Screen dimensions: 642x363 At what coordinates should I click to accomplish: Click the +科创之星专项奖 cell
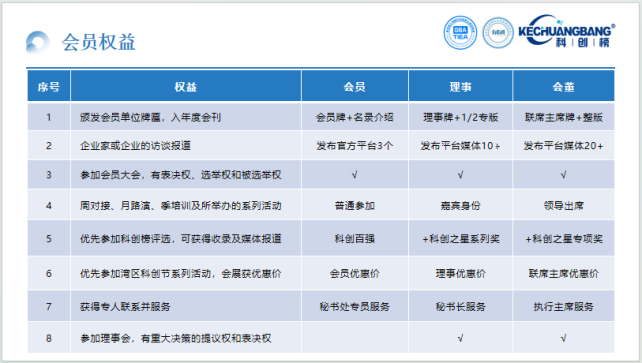(x=563, y=239)
